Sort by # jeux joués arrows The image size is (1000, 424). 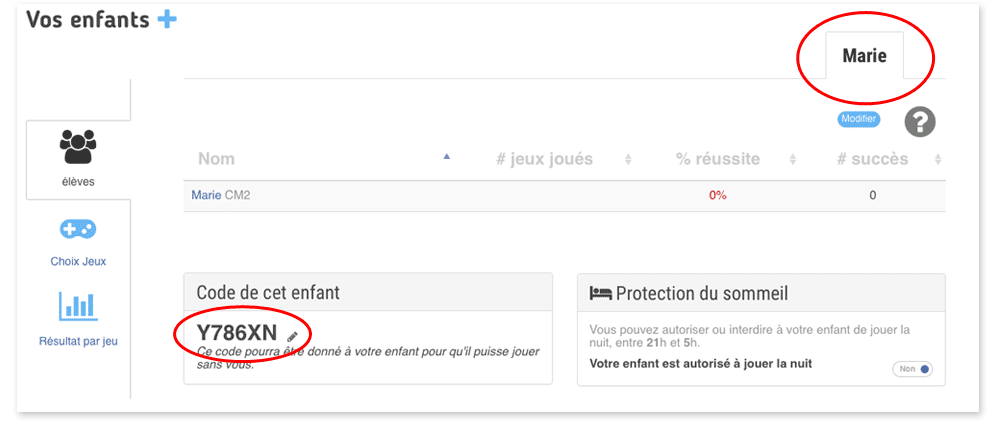click(628, 159)
